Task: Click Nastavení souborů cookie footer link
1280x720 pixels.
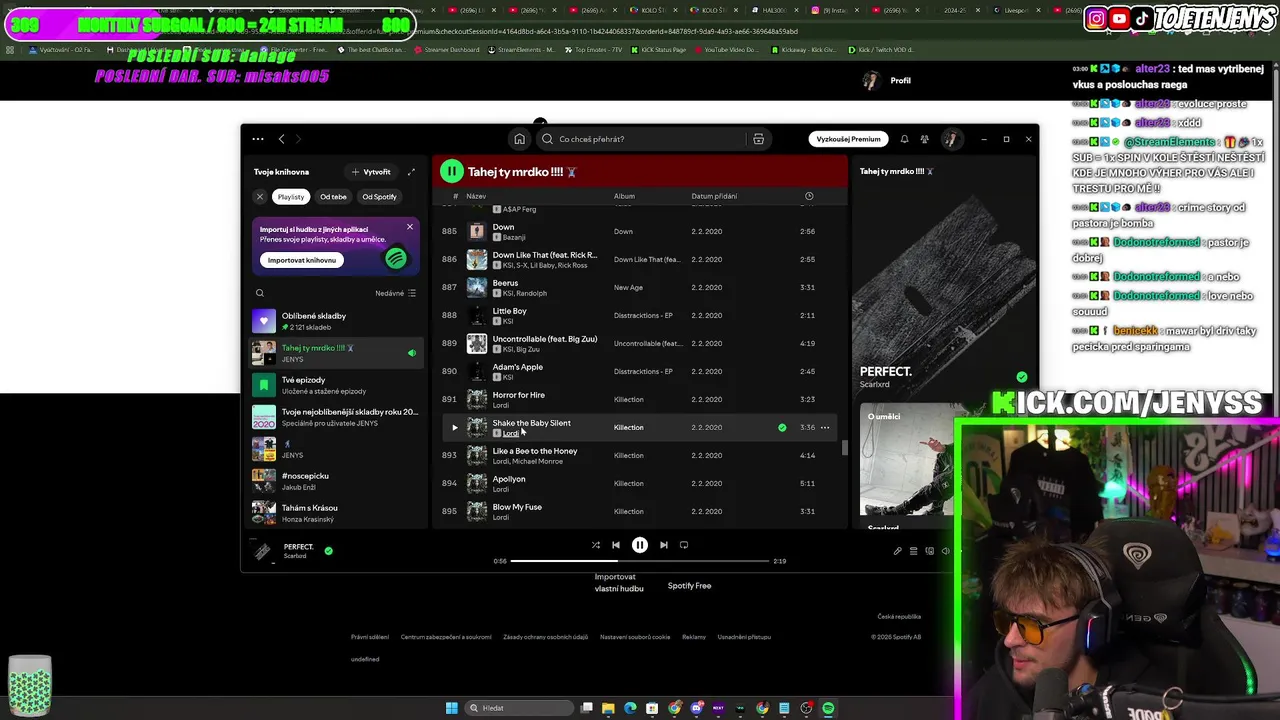Action: [635, 637]
